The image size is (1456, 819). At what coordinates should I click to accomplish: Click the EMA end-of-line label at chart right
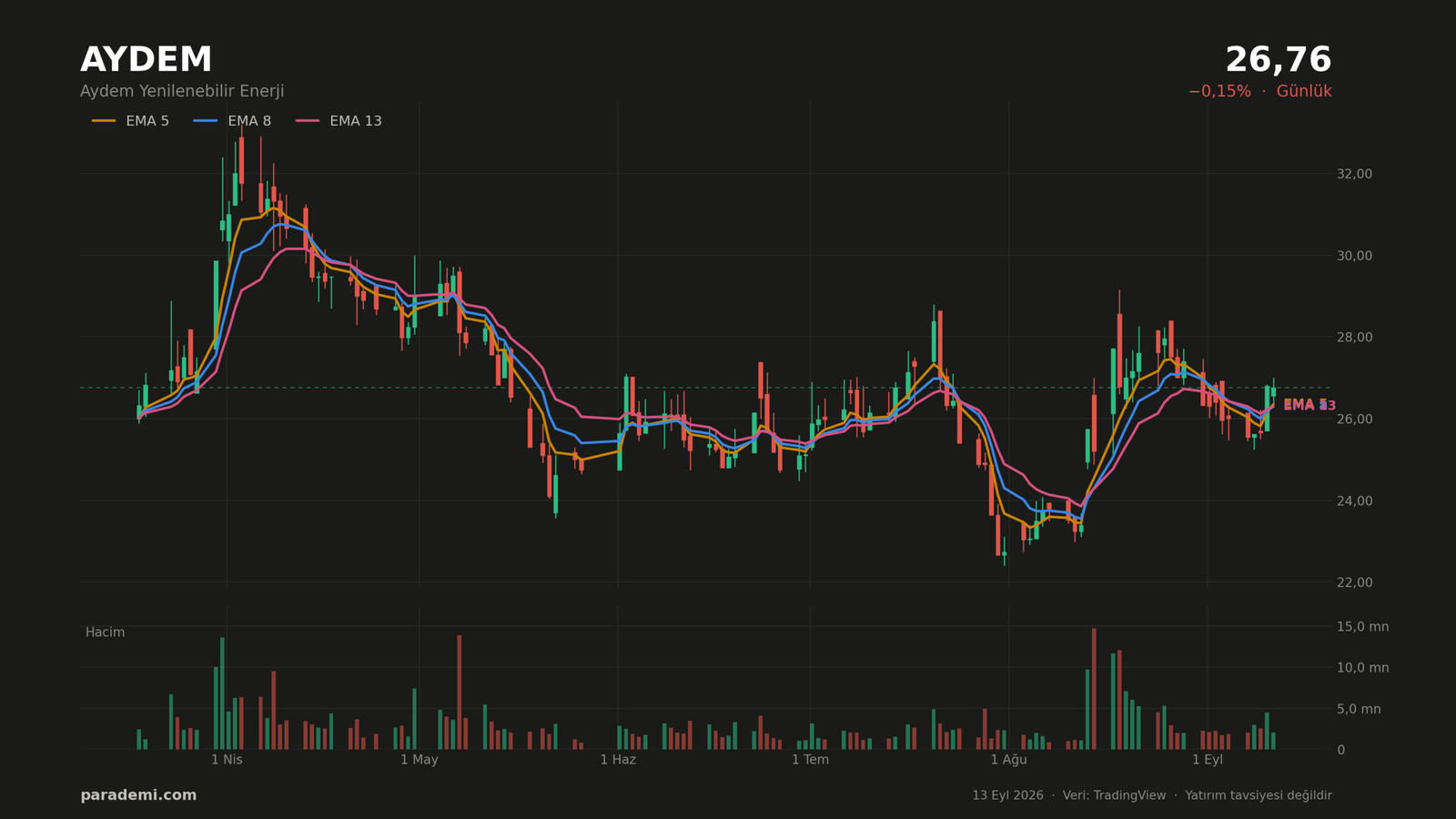click(x=1309, y=405)
